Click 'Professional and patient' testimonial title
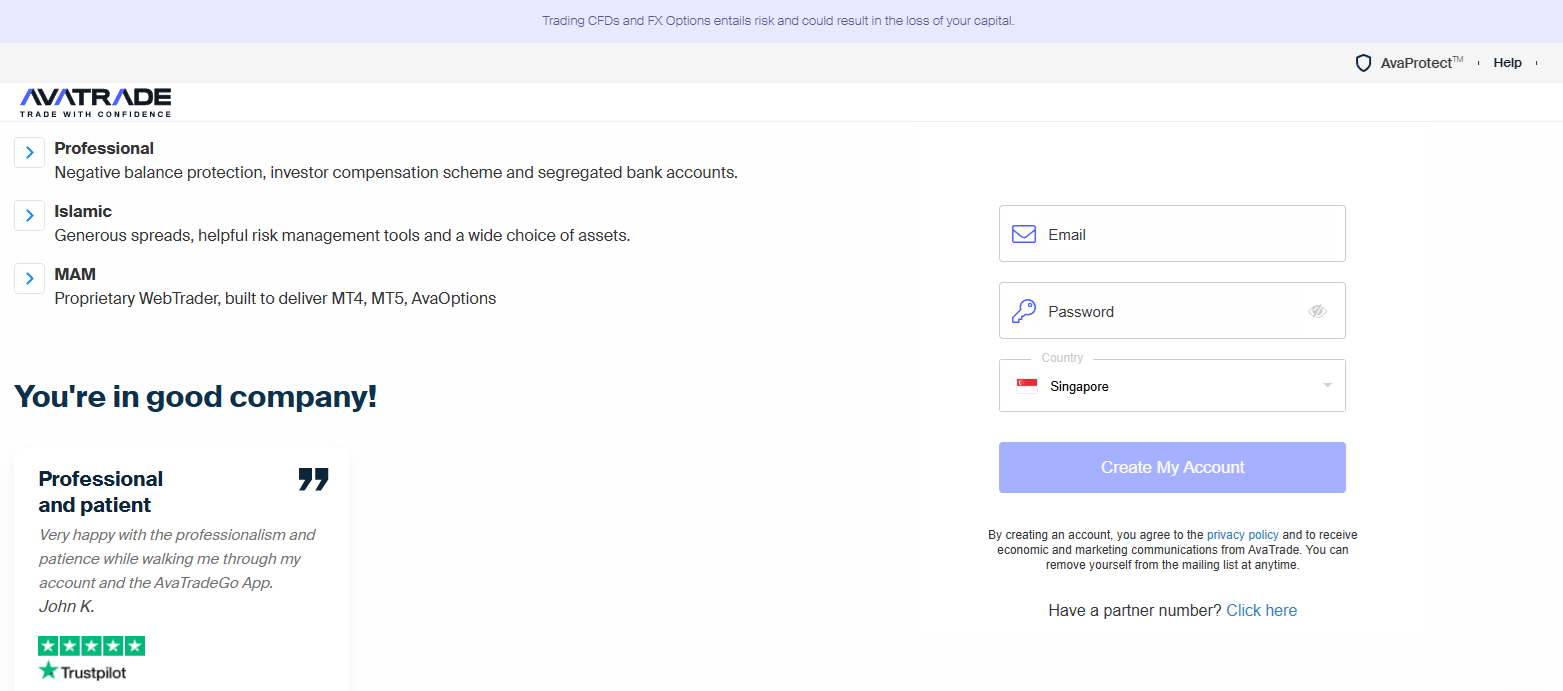The height and width of the screenshot is (691, 1563). (101, 492)
